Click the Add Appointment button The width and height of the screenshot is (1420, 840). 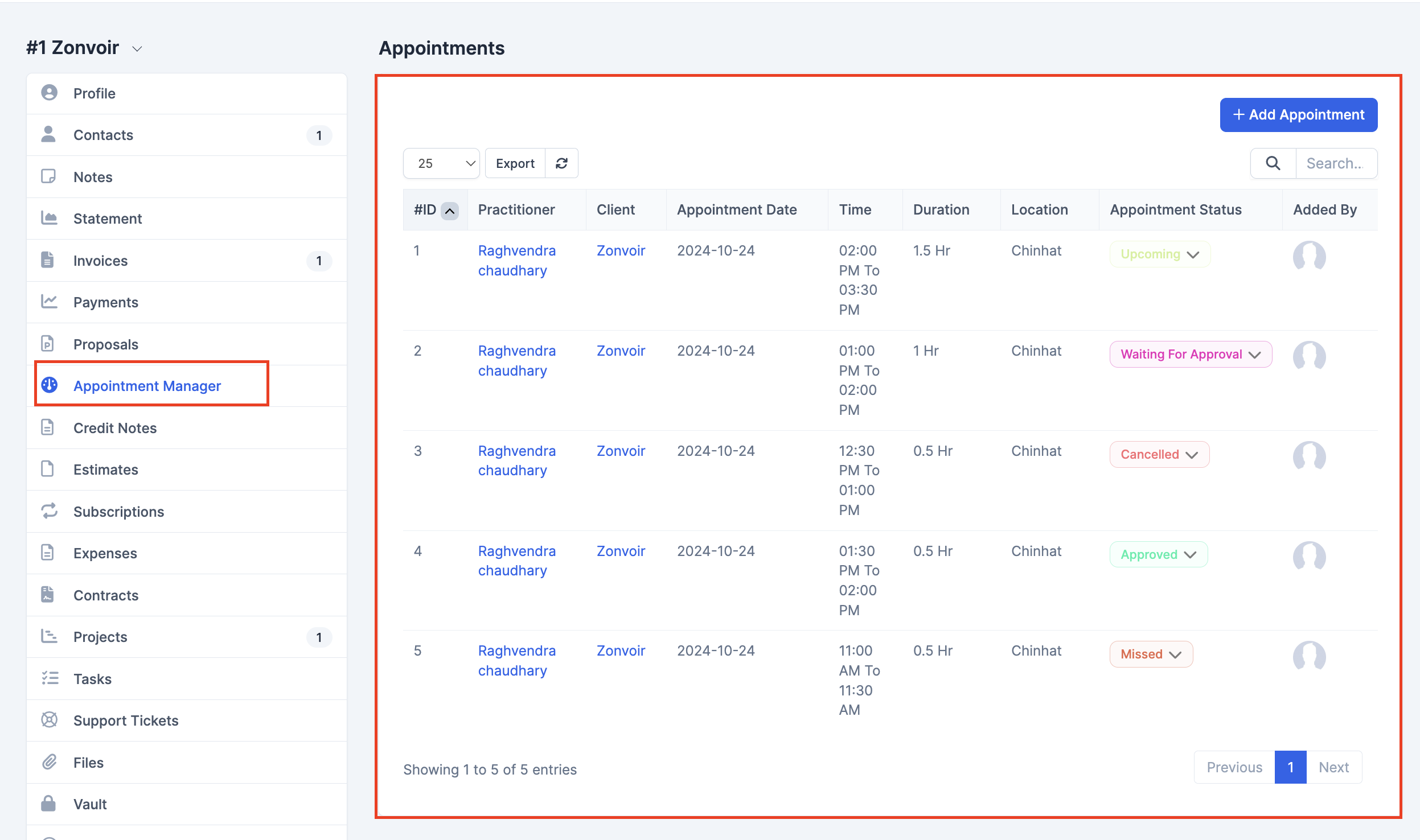[x=1298, y=114]
